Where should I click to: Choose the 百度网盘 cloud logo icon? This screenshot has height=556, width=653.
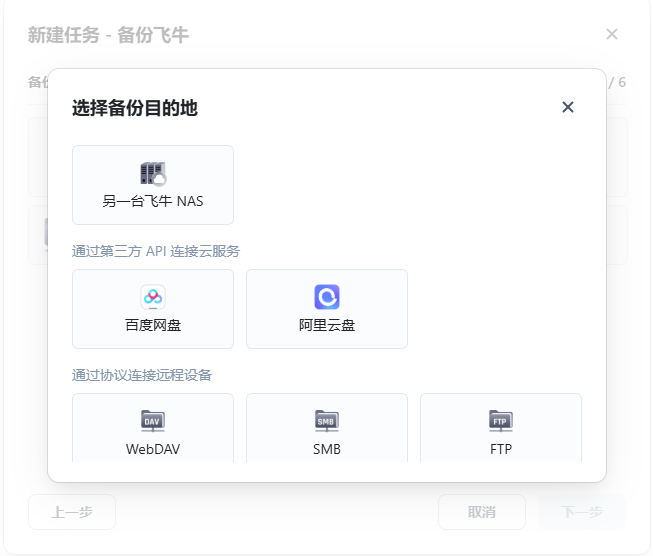tap(153, 297)
